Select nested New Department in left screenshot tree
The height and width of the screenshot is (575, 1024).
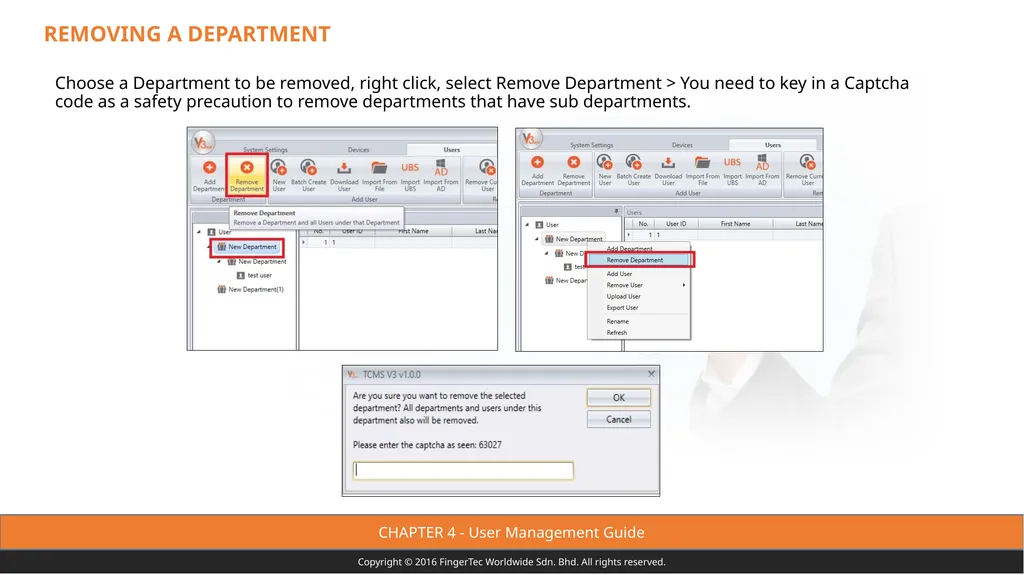pyautogui.click(x=257, y=261)
